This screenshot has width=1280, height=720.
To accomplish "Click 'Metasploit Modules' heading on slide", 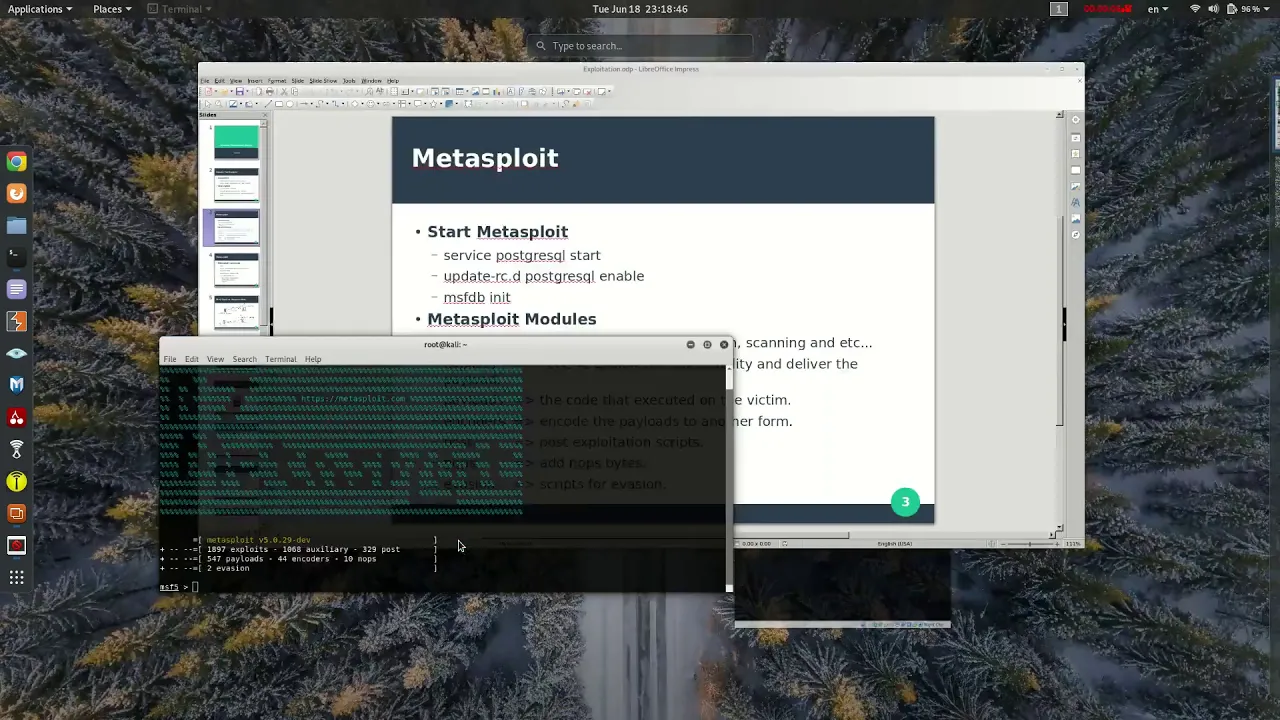I will 512,319.
